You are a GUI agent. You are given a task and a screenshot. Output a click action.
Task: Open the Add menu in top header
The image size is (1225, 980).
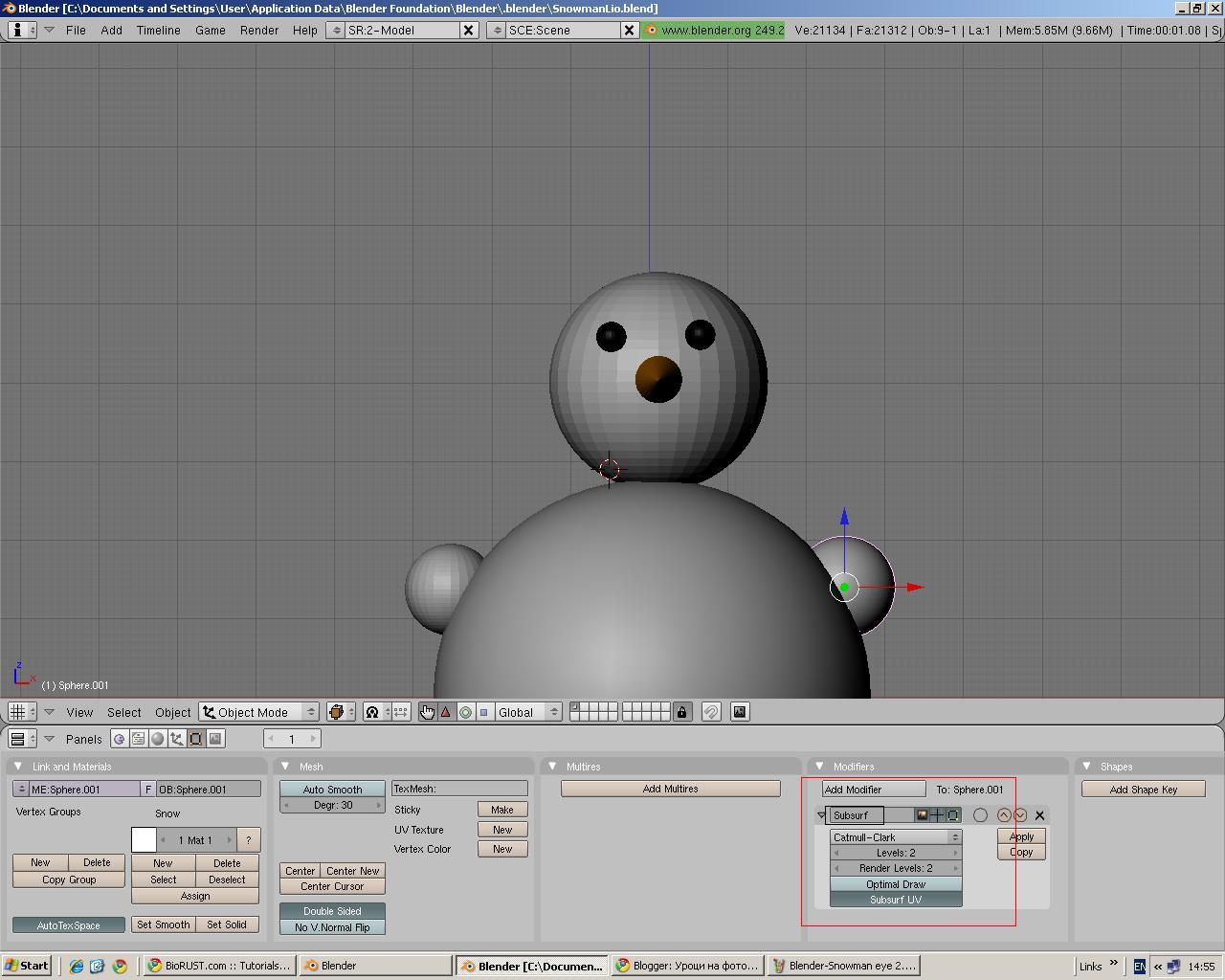[111, 30]
